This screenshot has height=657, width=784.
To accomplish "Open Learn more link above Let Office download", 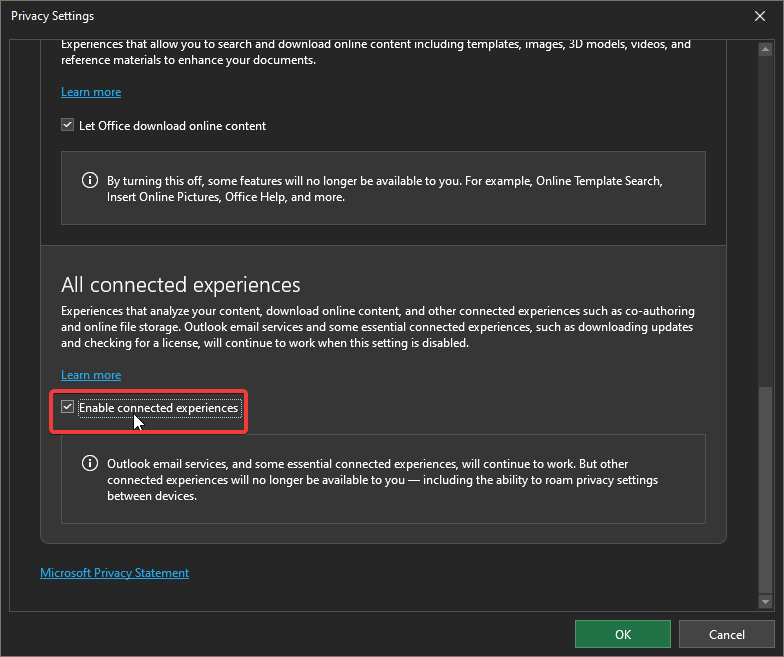I will pos(91,92).
